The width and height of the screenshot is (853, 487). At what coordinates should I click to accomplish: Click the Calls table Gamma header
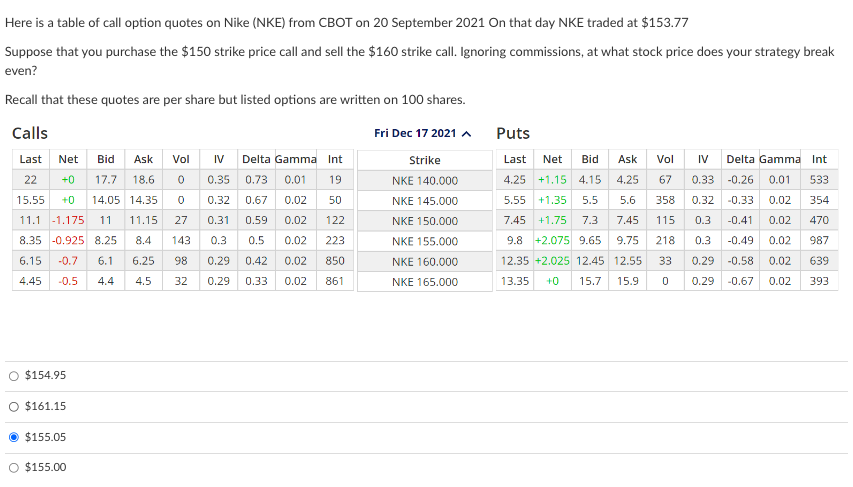(x=295, y=159)
